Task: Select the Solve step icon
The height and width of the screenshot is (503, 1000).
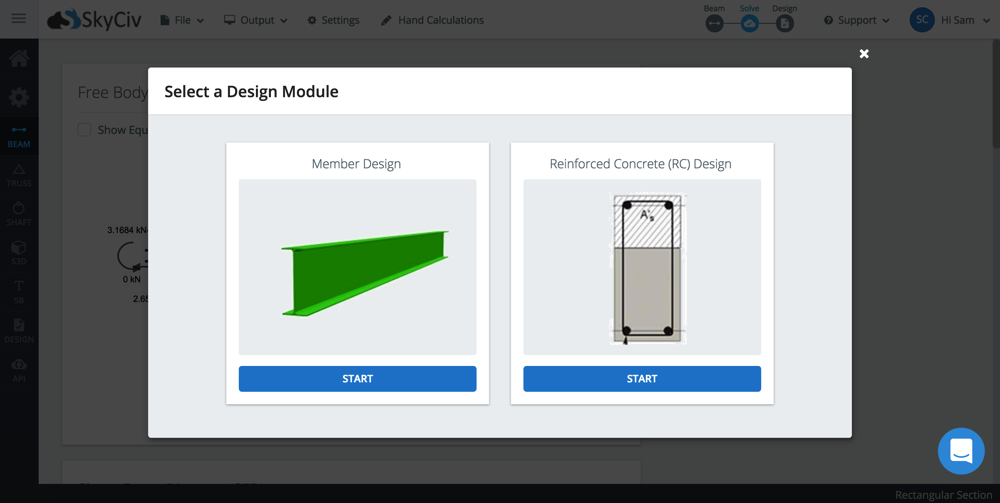Action: click(749, 23)
